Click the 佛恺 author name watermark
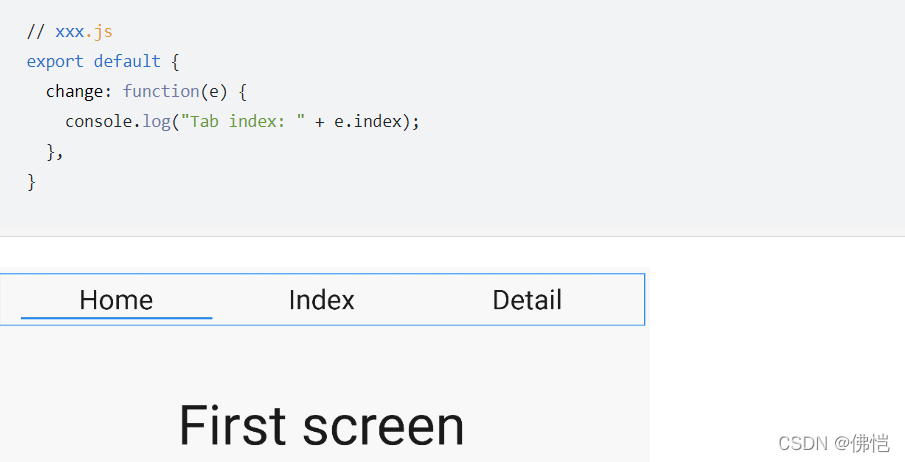The height and width of the screenshot is (462, 905). click(x=870, y=444)
